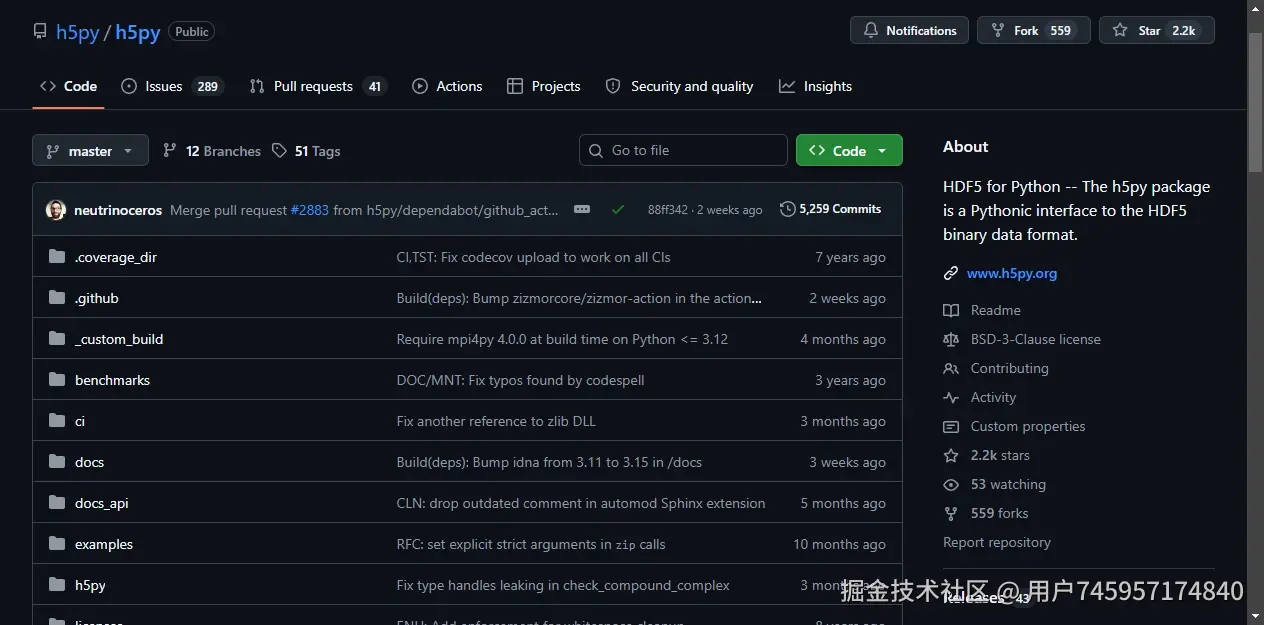Open the Insights tab
This screenshot has width=1264, height=625.
(816, 86)
